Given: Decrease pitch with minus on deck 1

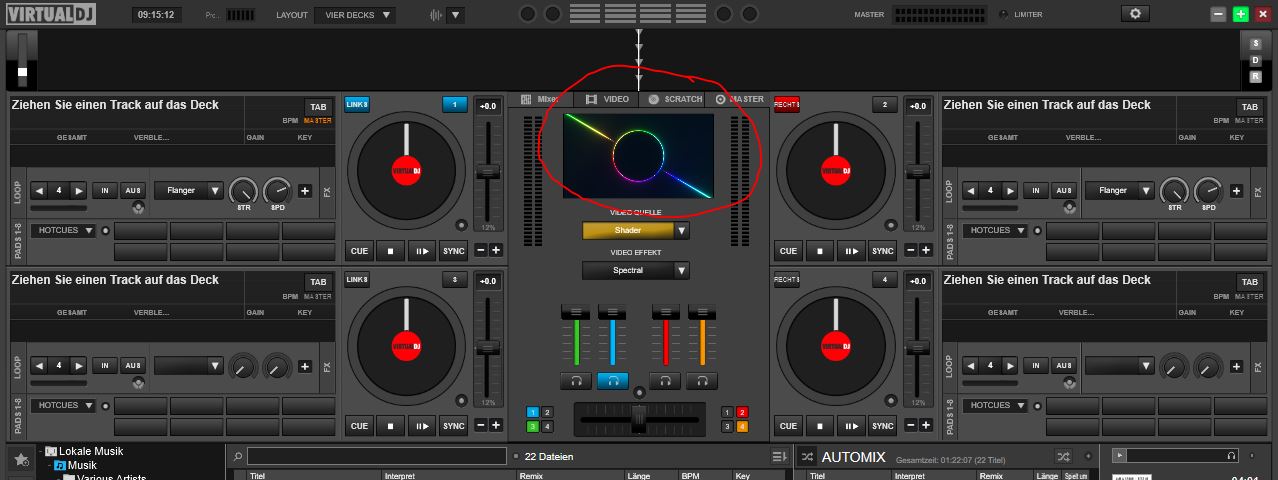Looking at the screenshot, I should pyautogui.click(x=480, y=251).
